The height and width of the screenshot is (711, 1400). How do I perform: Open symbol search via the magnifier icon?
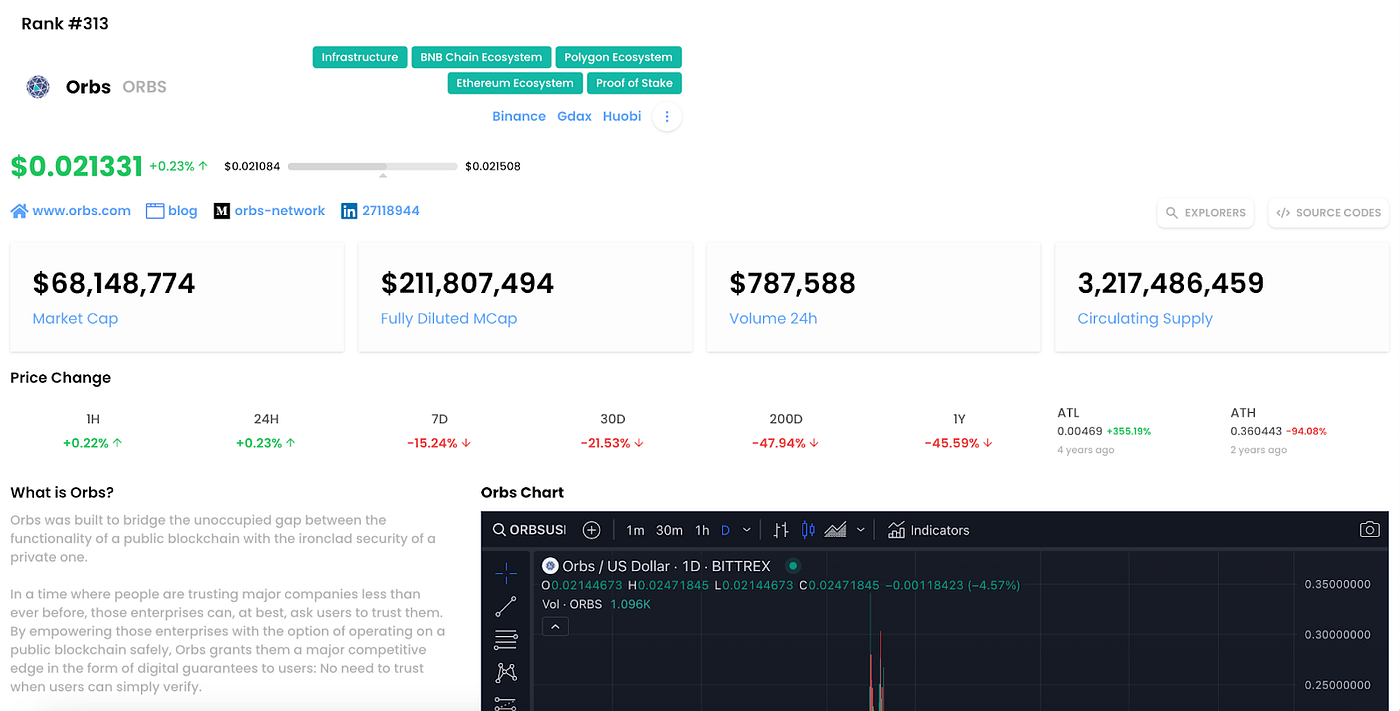point(498,529)
